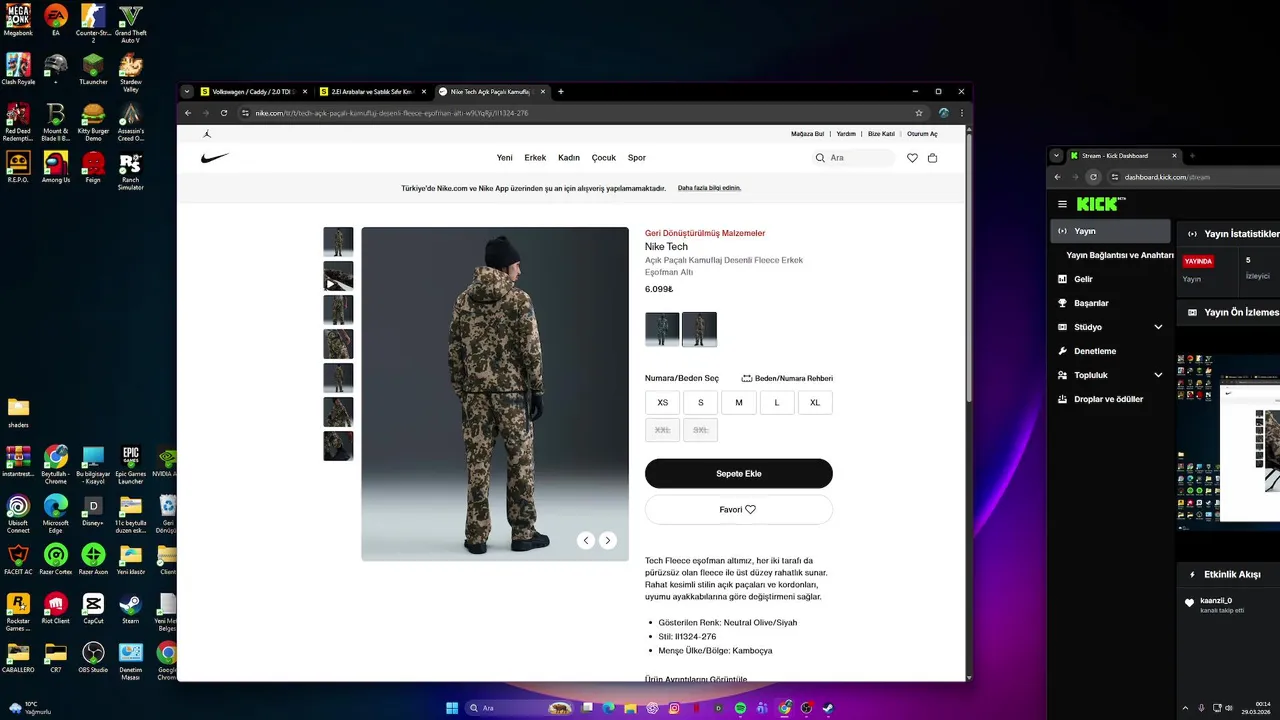
Task: Open Grand Theft Auto V desktop shortcut
Action: click(130, 22)
